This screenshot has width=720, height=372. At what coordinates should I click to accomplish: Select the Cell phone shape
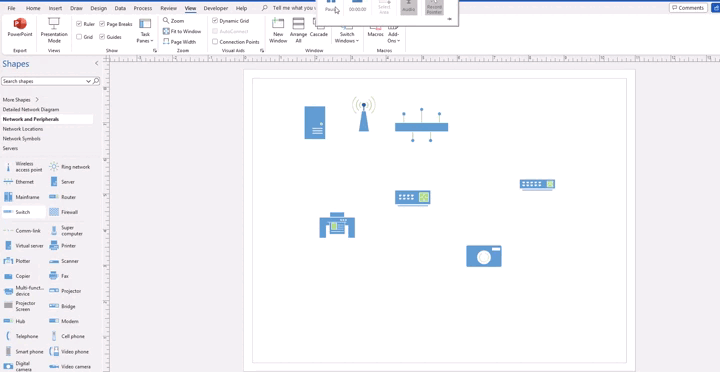point(67,336)
